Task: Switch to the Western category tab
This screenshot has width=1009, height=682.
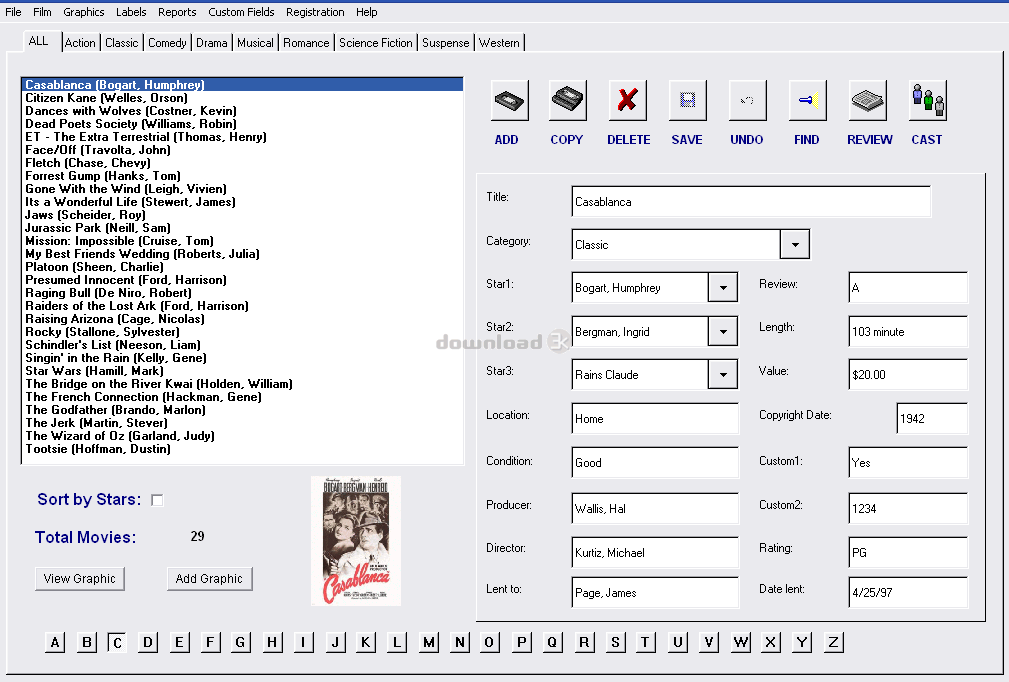Action: [x=499, y=42]
